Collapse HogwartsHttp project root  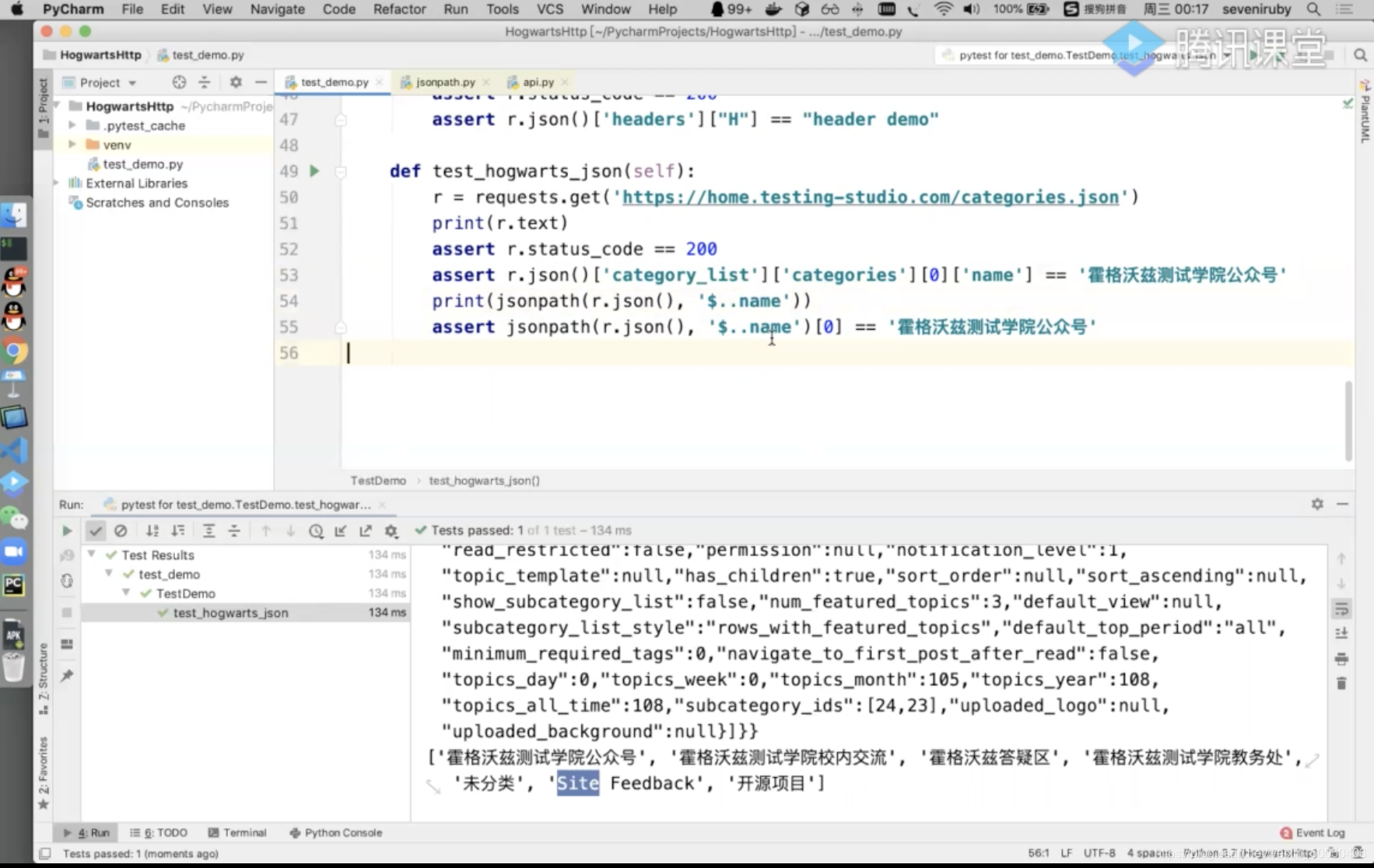57,106
